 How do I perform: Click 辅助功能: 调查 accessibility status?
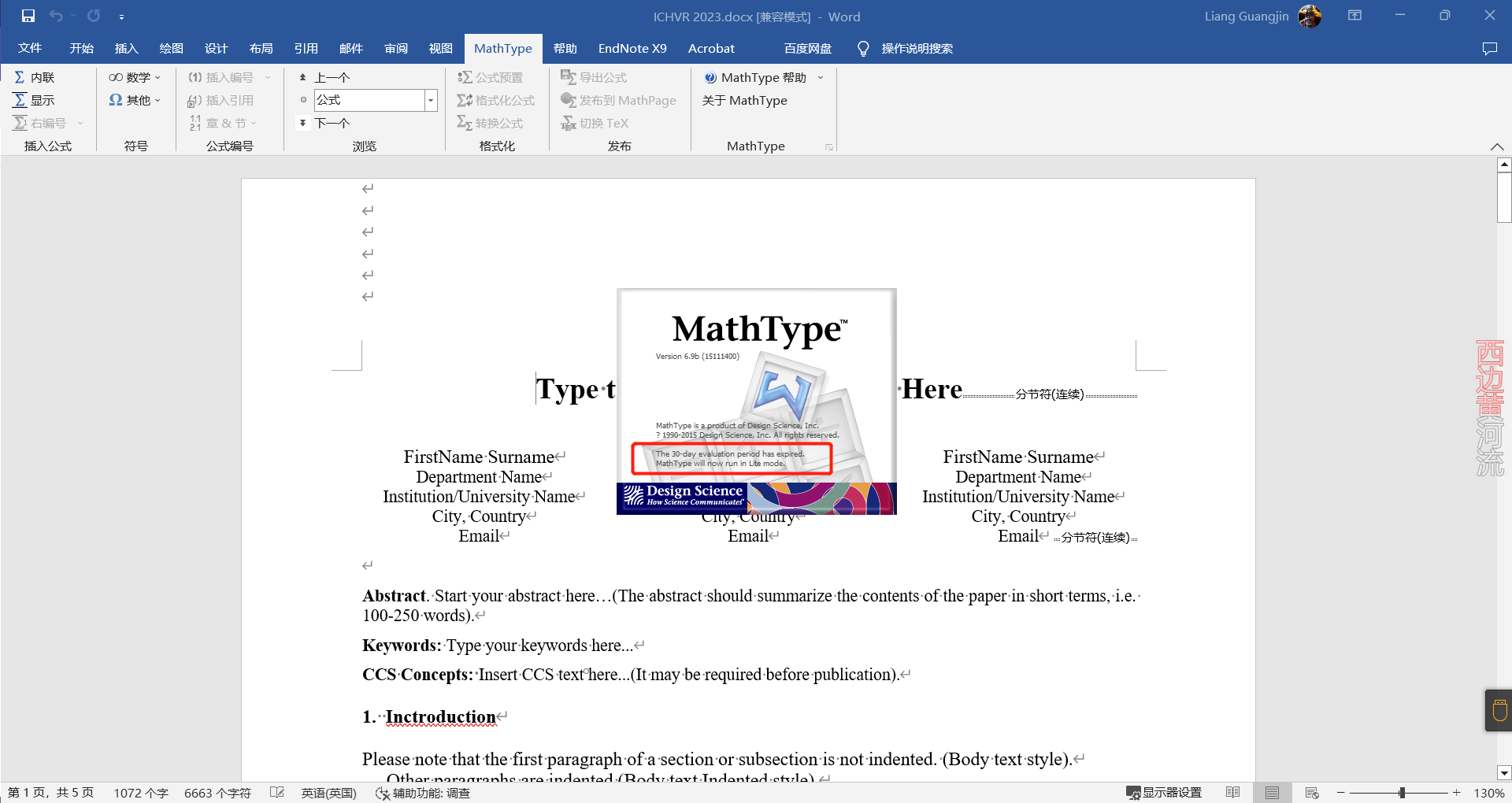(x=423, y=793)
